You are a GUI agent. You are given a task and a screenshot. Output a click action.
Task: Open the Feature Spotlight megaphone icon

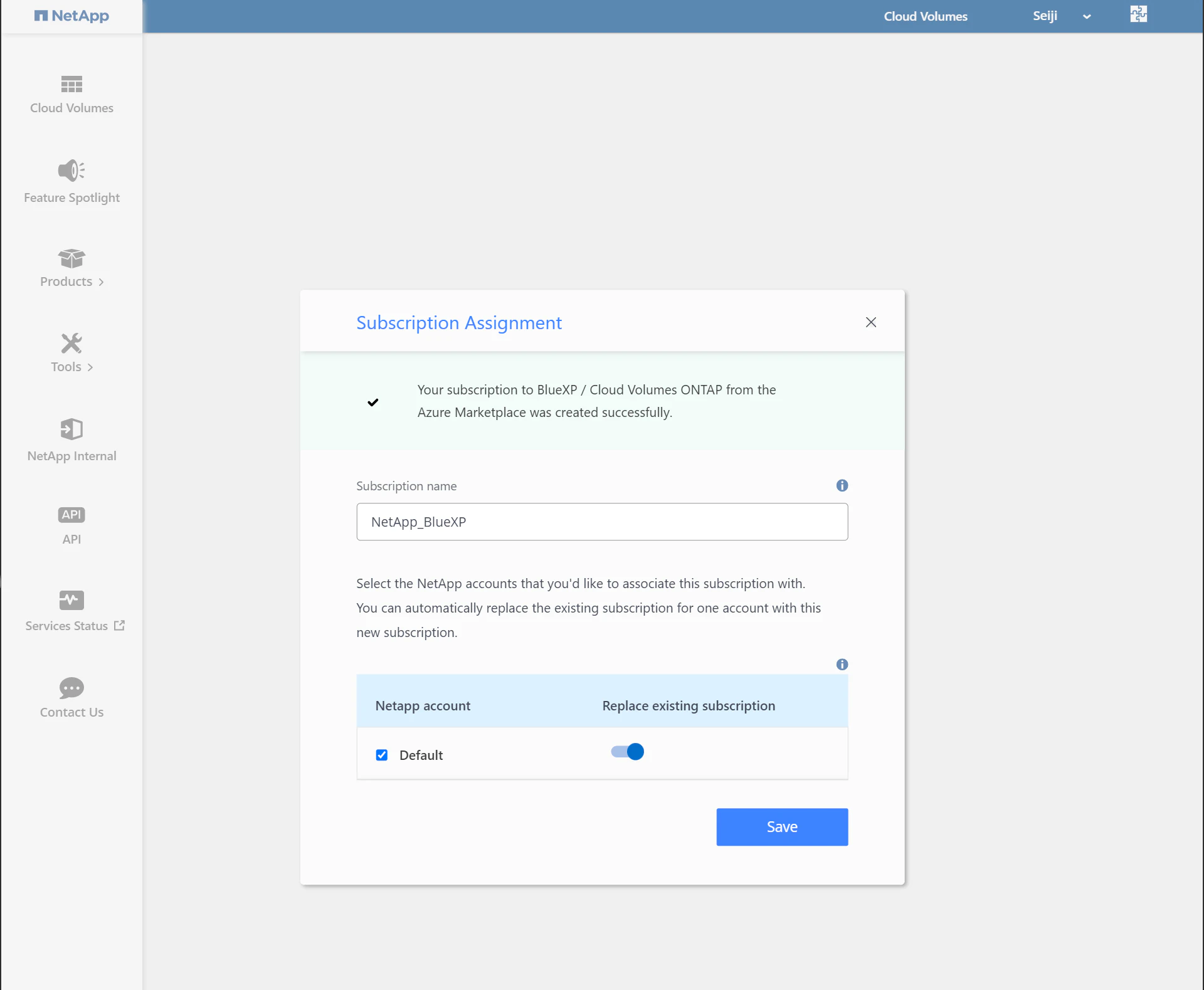(71, 170)
